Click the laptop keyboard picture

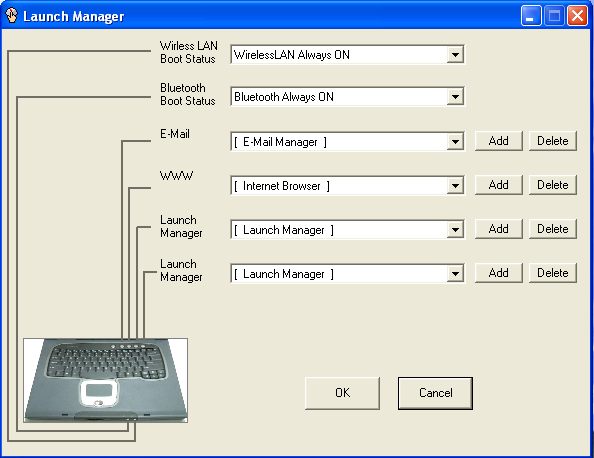(x=106, y=380)
